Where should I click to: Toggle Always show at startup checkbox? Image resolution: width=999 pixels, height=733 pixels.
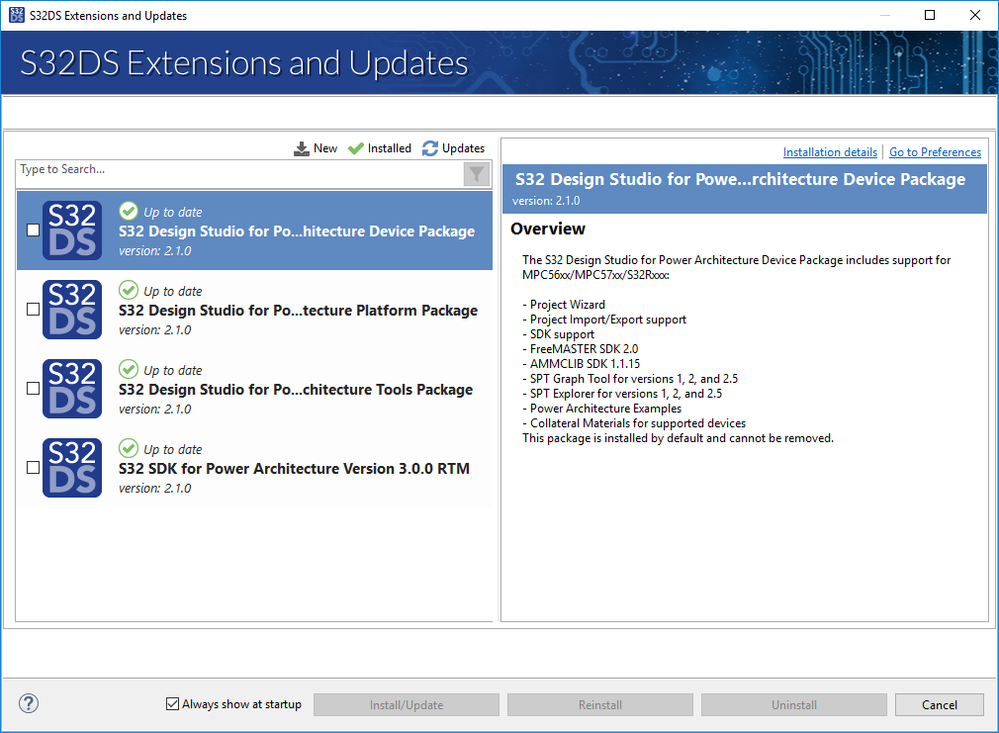pos(172,704)
